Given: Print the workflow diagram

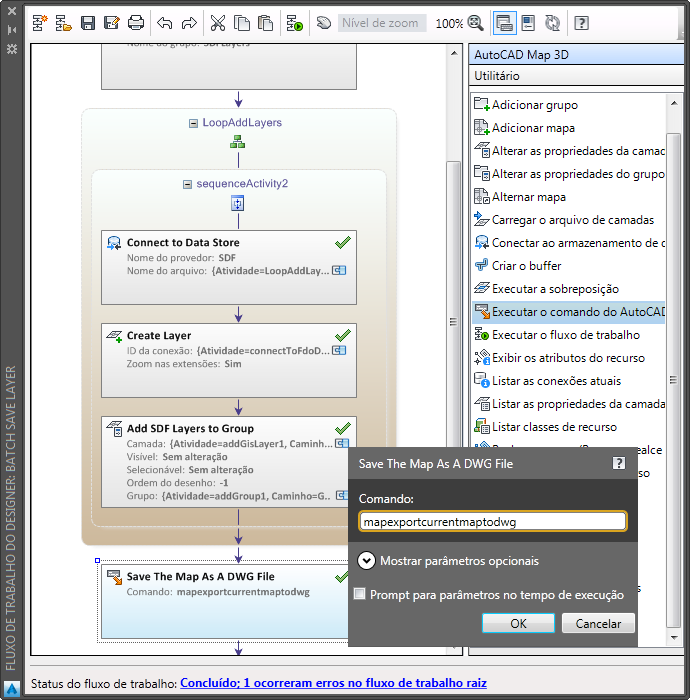Looking at the screenshot, I should click(136, 23).
